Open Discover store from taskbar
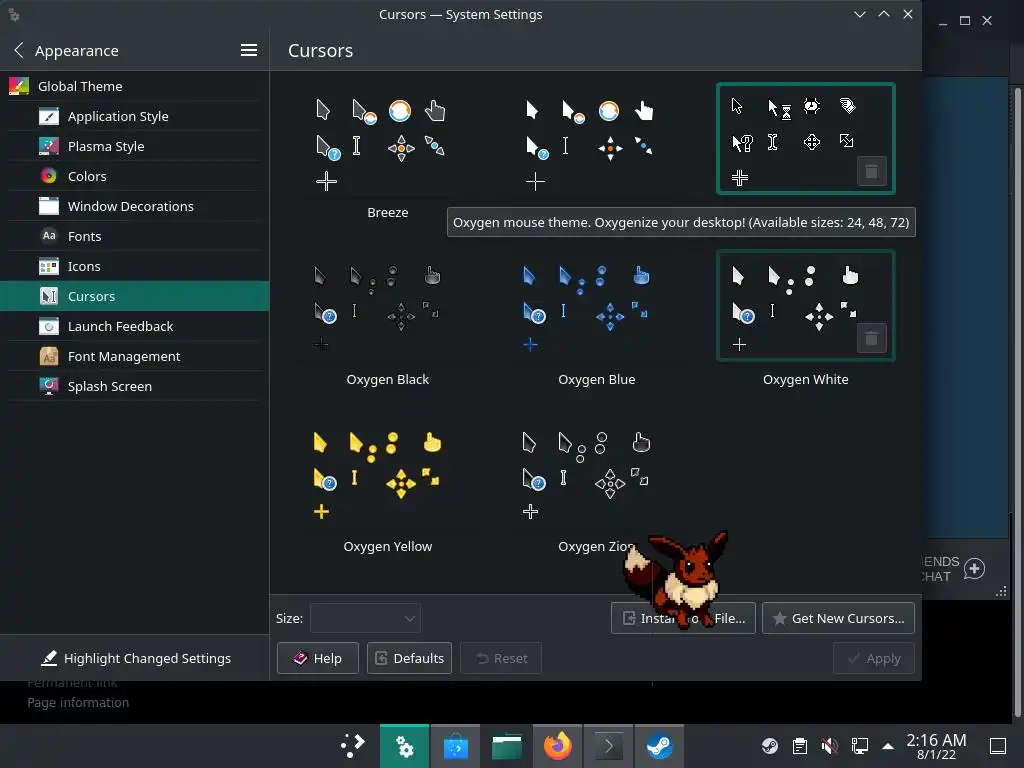1024x768 pixels. pos(455,746)
